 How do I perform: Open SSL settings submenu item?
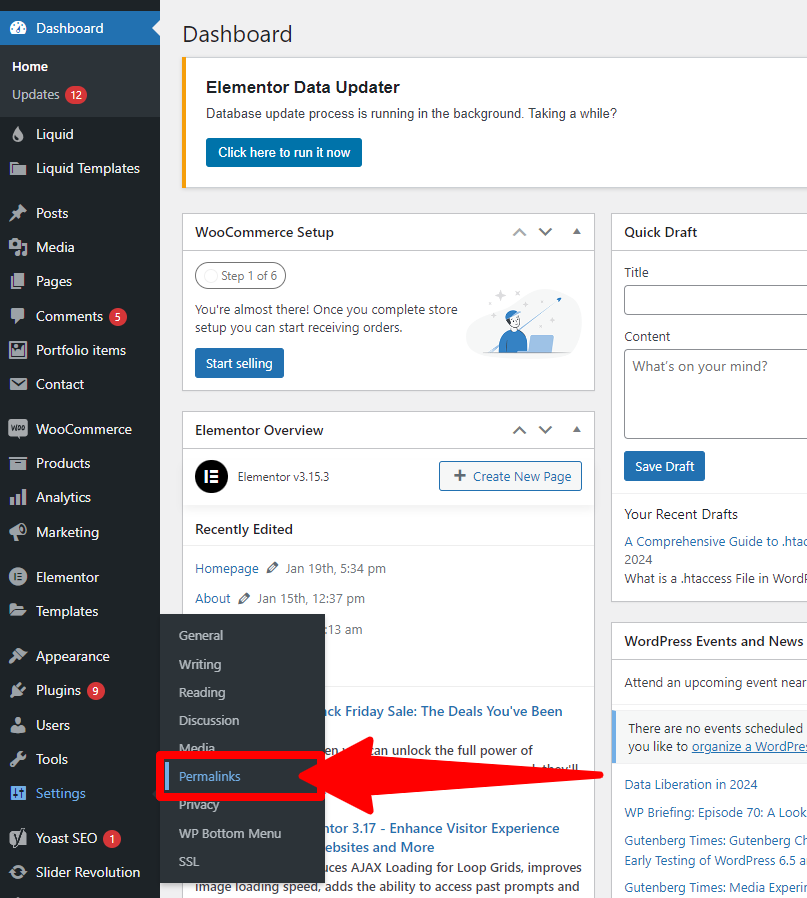click(x=189, y=861)
